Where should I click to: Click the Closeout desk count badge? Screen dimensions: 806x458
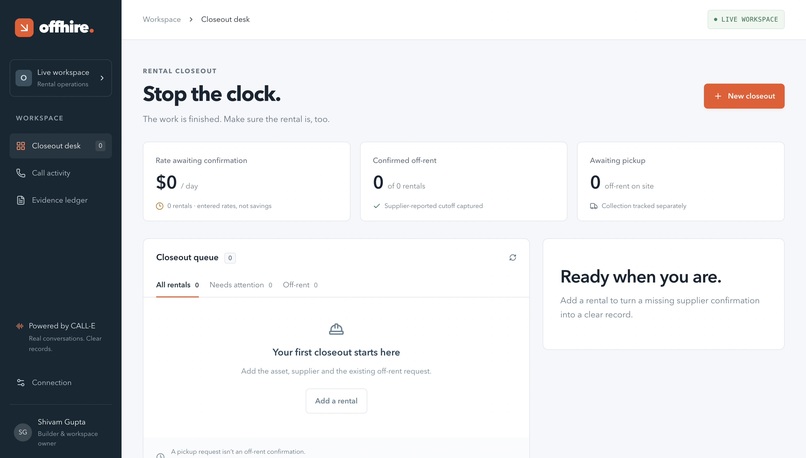100,146
